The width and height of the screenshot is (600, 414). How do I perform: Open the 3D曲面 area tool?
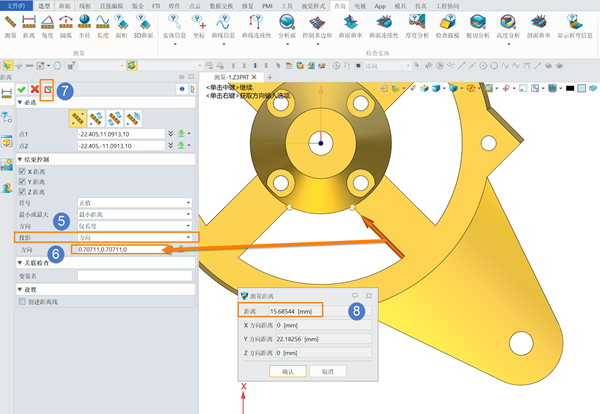[143, 26]
